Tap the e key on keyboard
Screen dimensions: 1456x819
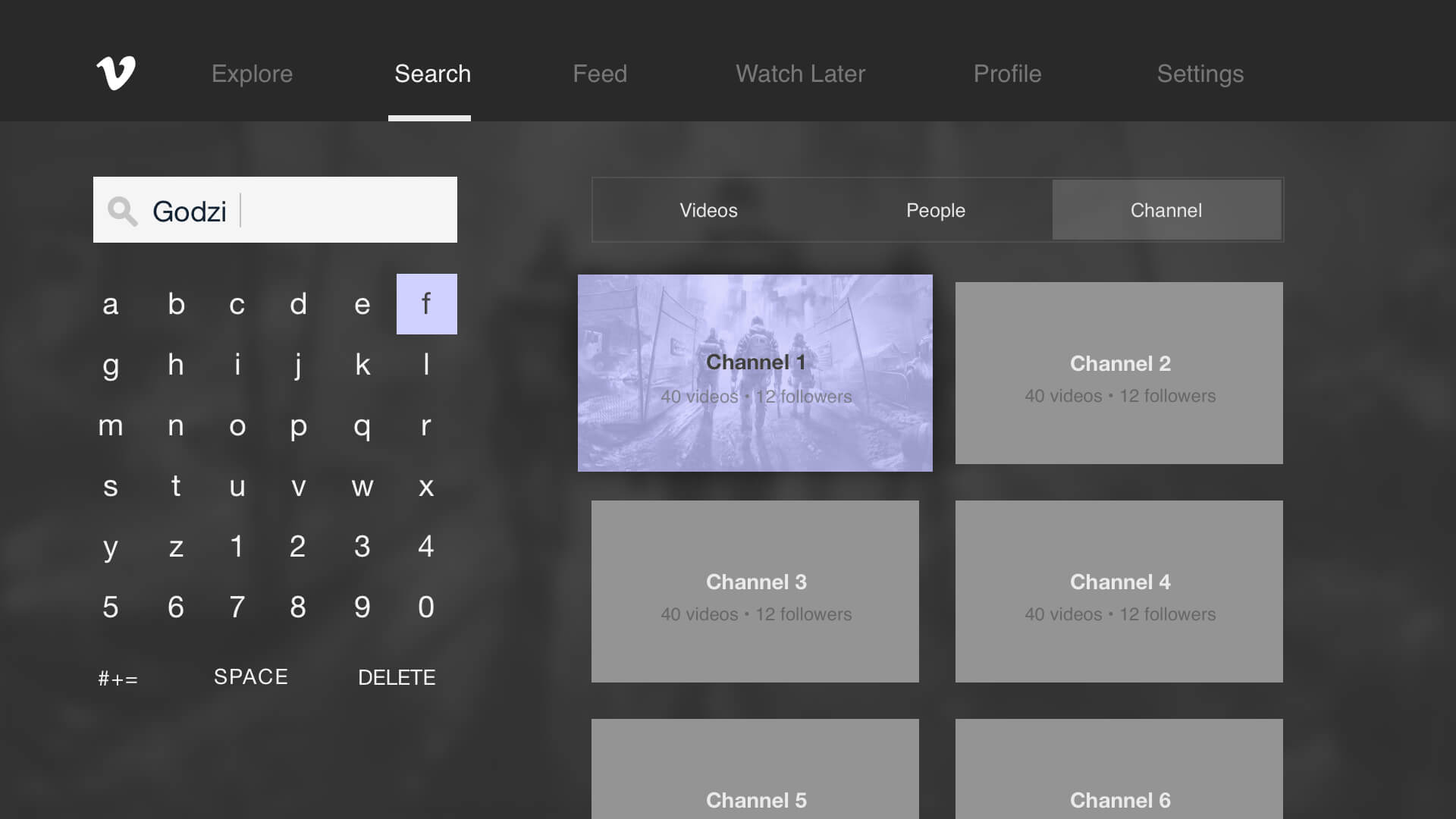point(362,304)
